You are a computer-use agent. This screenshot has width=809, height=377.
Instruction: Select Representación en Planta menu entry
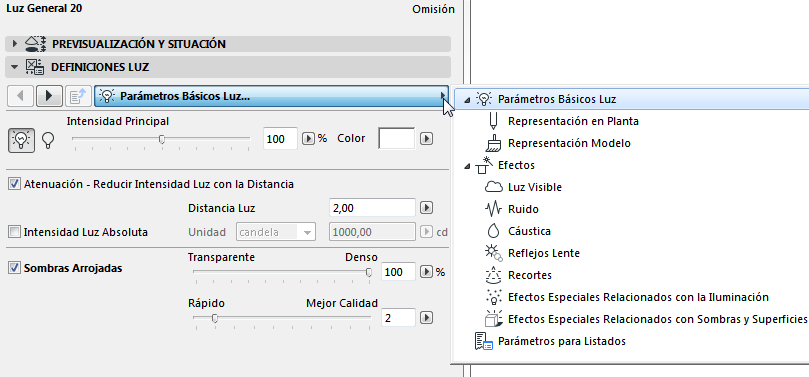click(573, 121)
